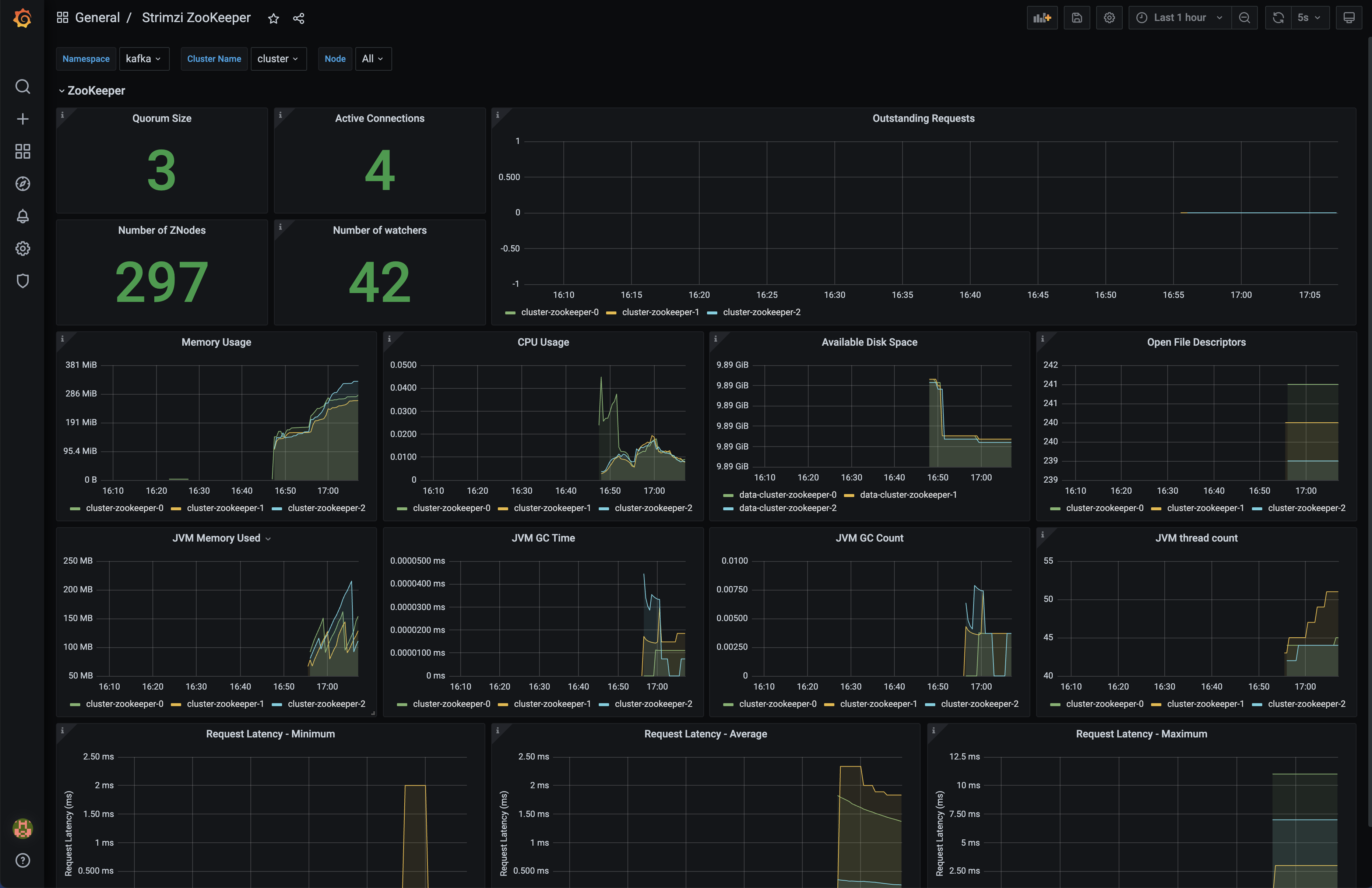Toggle cluster-zookeeper-1 series in Outstanding Requests legend

(660, 312)
